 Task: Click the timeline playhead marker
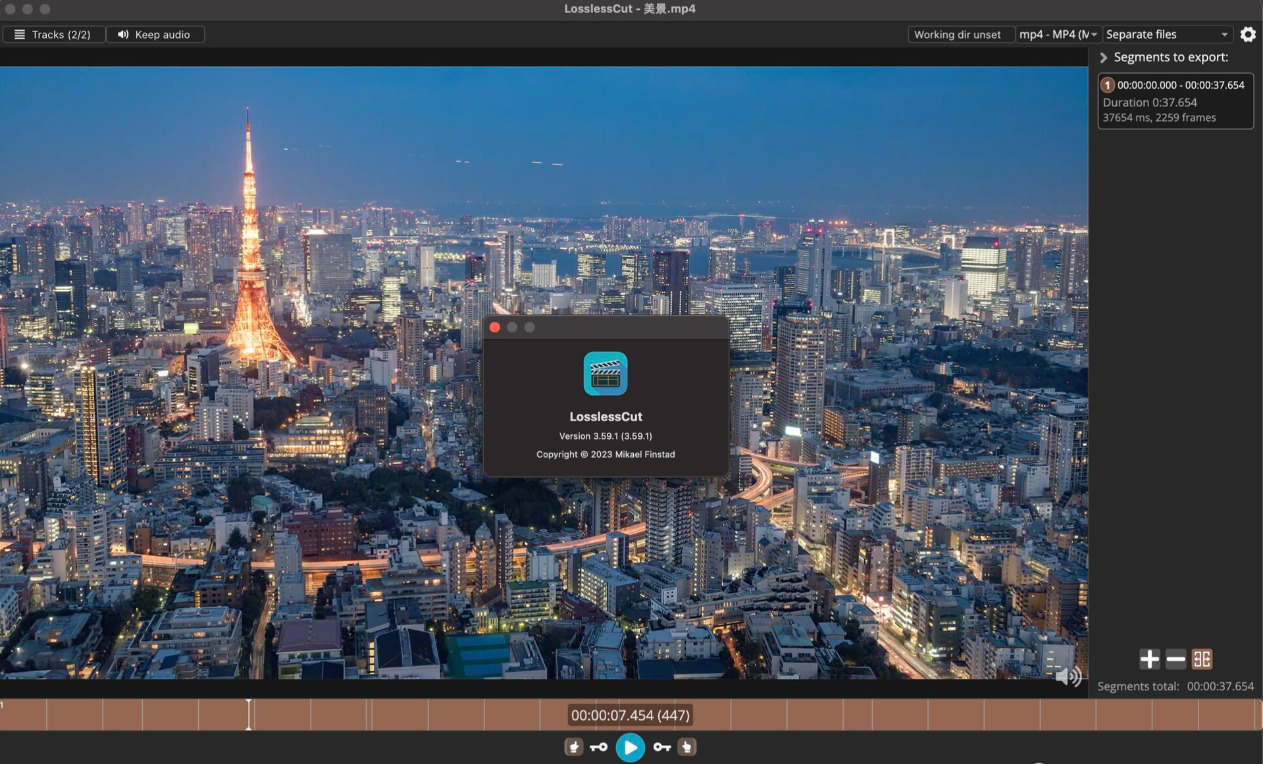tap(249, 714)
